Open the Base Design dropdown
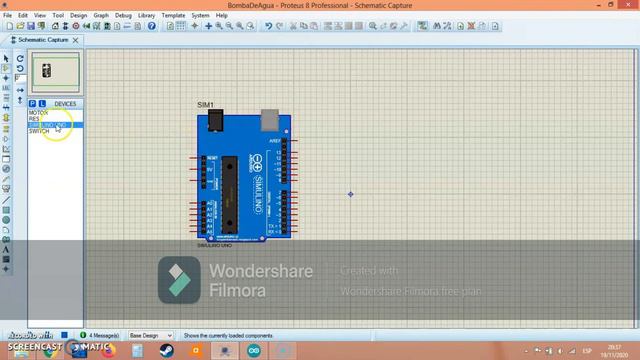The height and width of the screenshot is (360, 640). tap(151, 336)
